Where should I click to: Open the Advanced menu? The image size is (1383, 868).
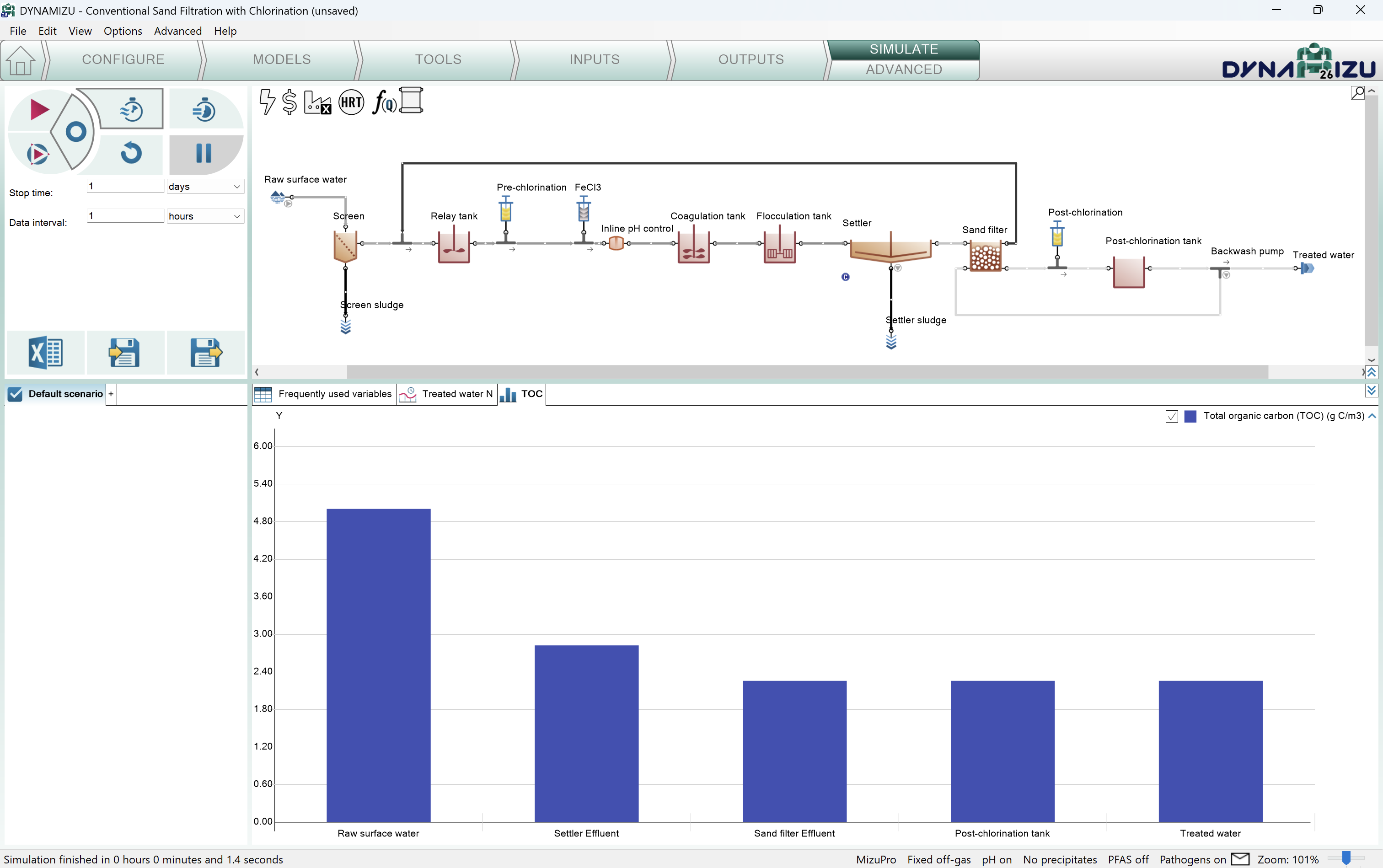pos(177,31)
